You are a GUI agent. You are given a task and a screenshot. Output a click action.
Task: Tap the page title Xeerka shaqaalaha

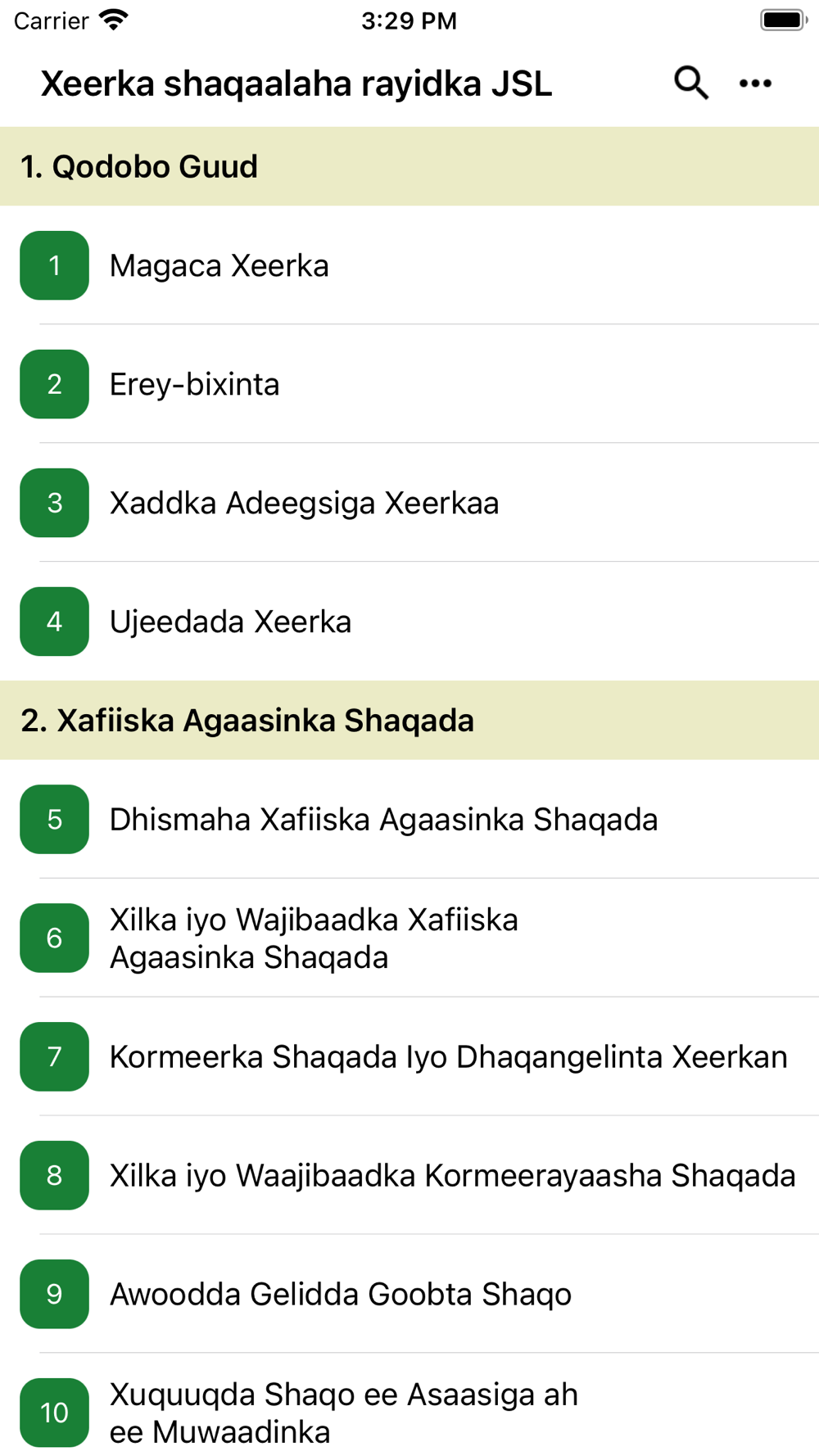tap(296, 84)
